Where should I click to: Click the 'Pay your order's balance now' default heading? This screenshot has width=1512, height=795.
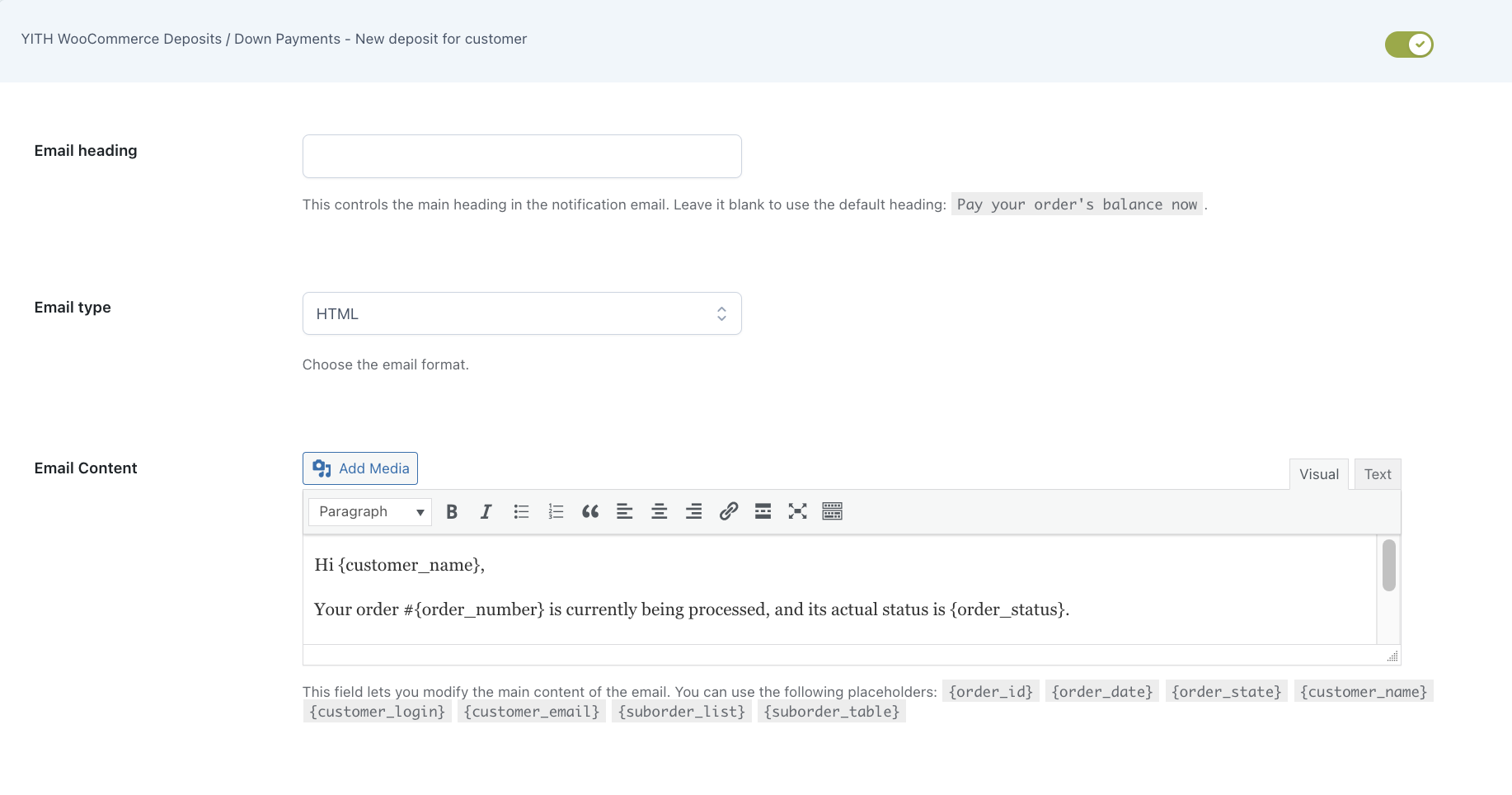click(x=1078, y=204)
